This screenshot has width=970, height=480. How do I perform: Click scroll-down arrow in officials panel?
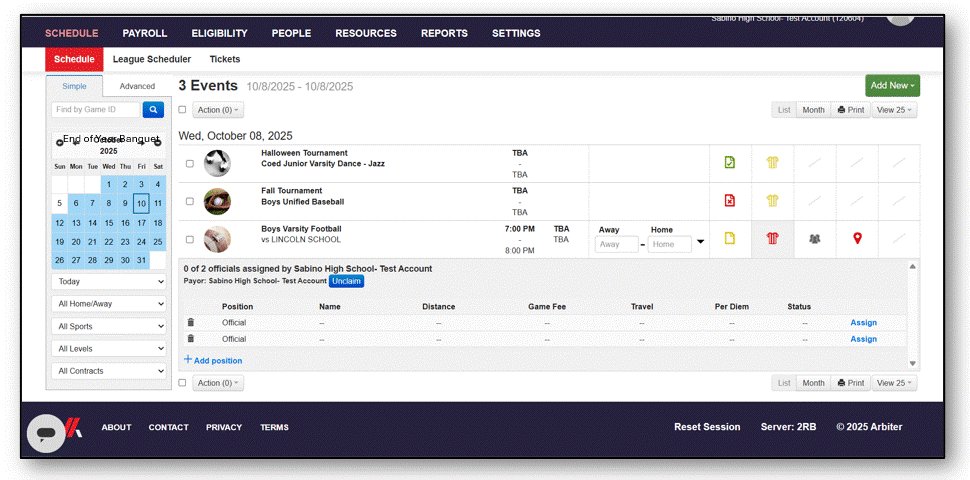912,364
